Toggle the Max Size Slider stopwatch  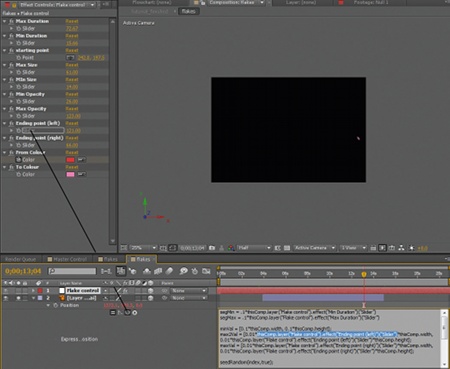tap(19, 72)
